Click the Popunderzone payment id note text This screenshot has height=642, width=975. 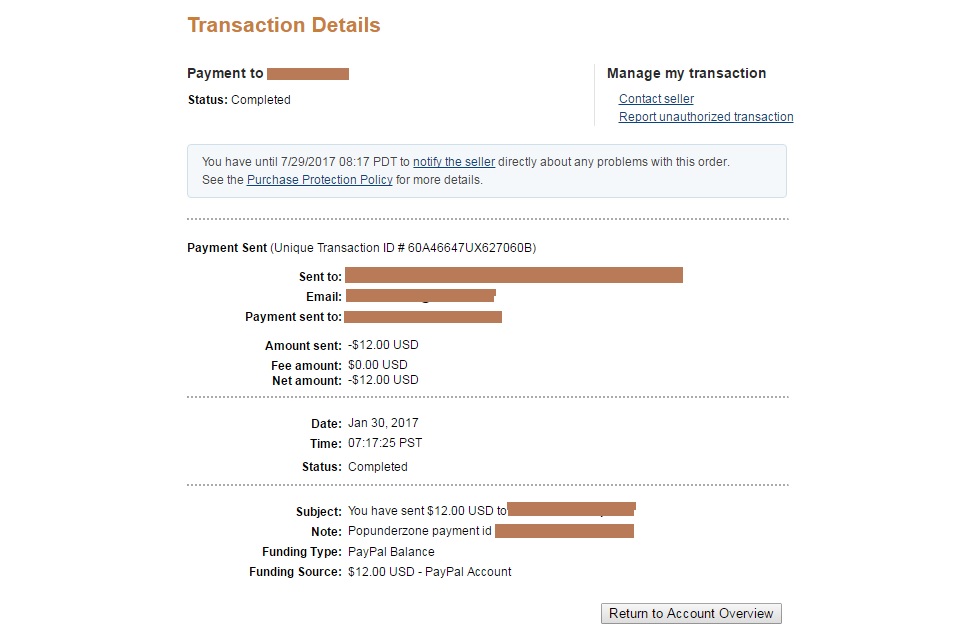click(x=420, y=531)
